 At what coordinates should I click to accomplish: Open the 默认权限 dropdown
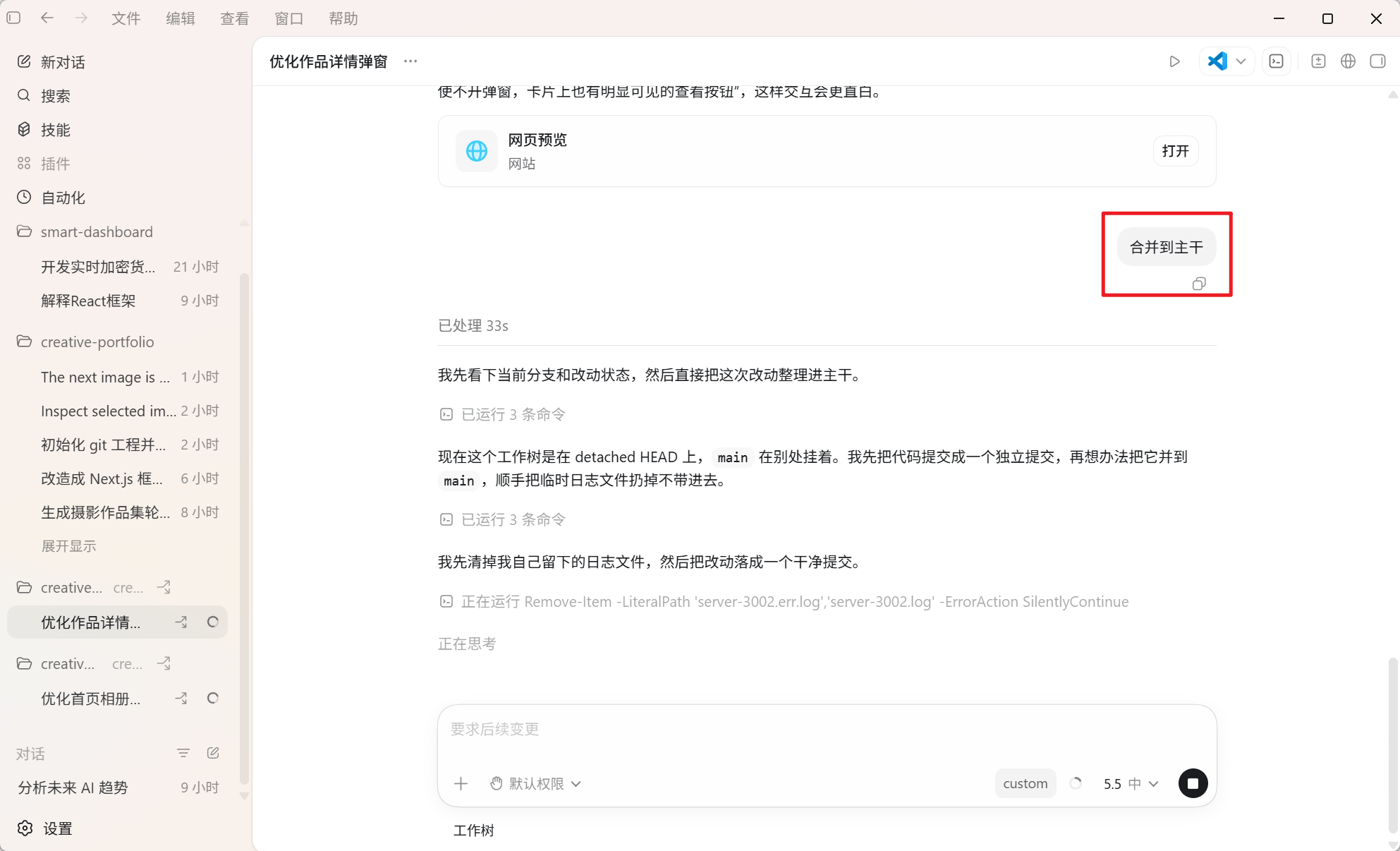[x=536, y=784]
